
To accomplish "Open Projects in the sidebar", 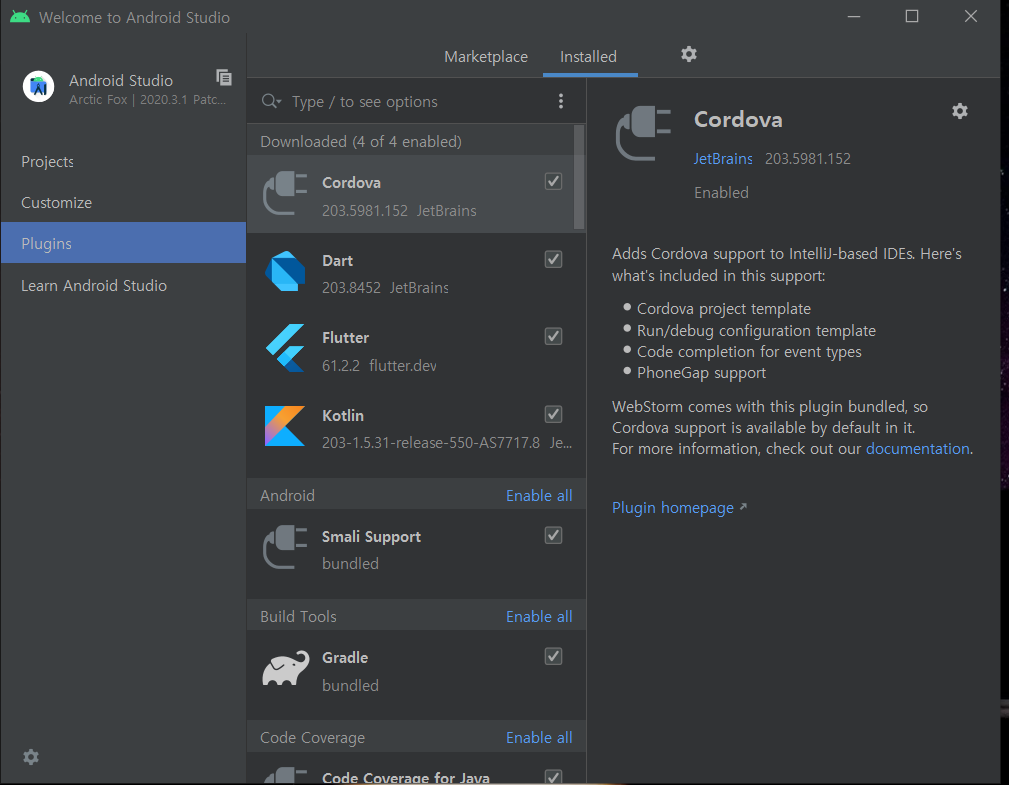I will tap(47, 162).
